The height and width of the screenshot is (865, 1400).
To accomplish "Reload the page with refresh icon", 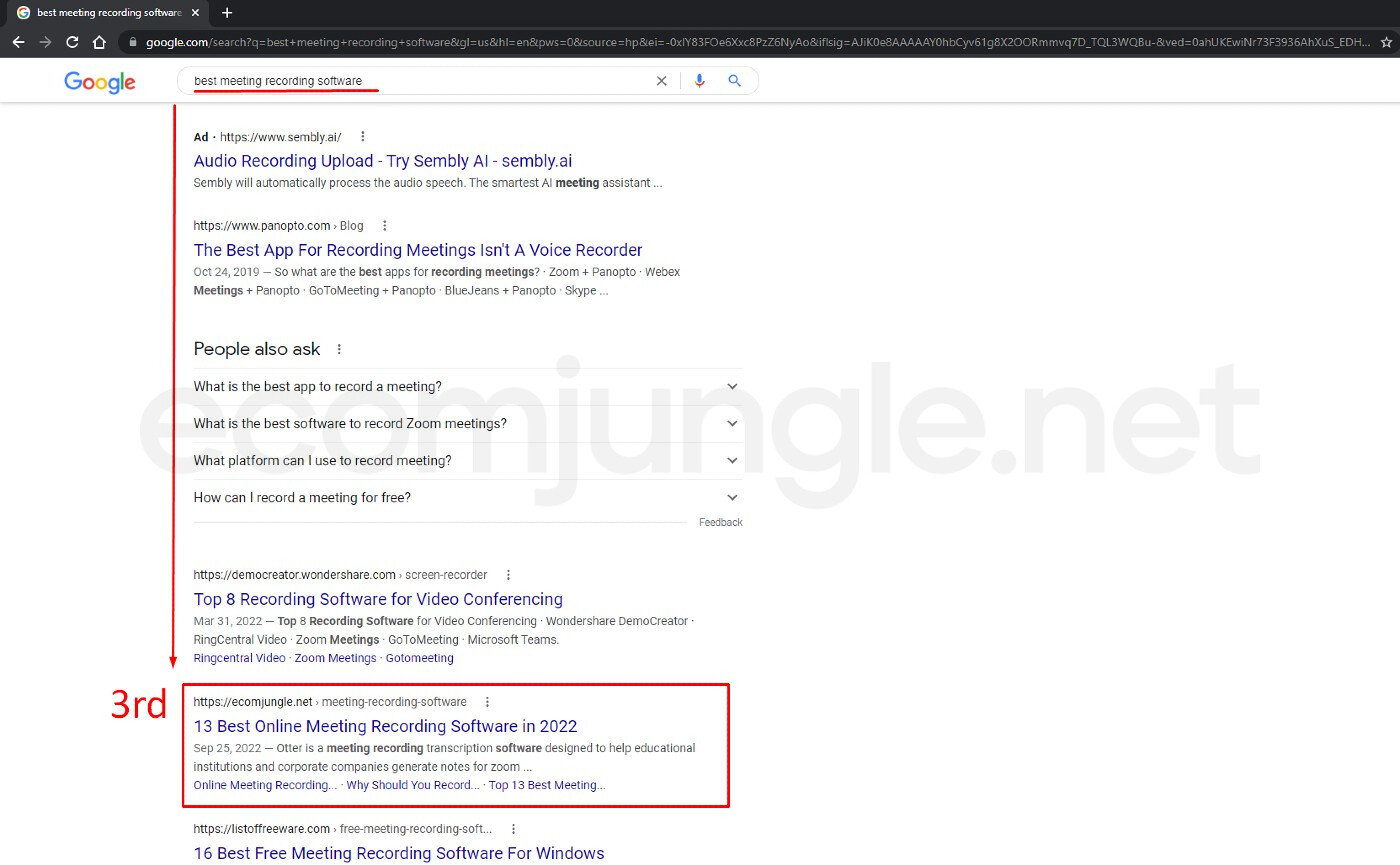I will click(72, 42).
